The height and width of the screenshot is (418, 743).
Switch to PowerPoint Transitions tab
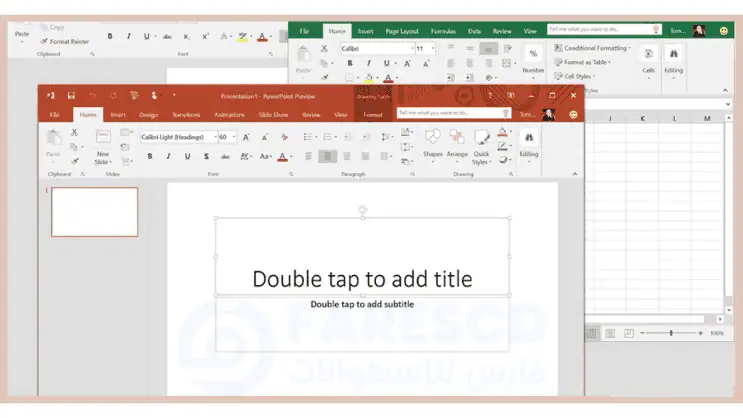[x=186, y=115]
